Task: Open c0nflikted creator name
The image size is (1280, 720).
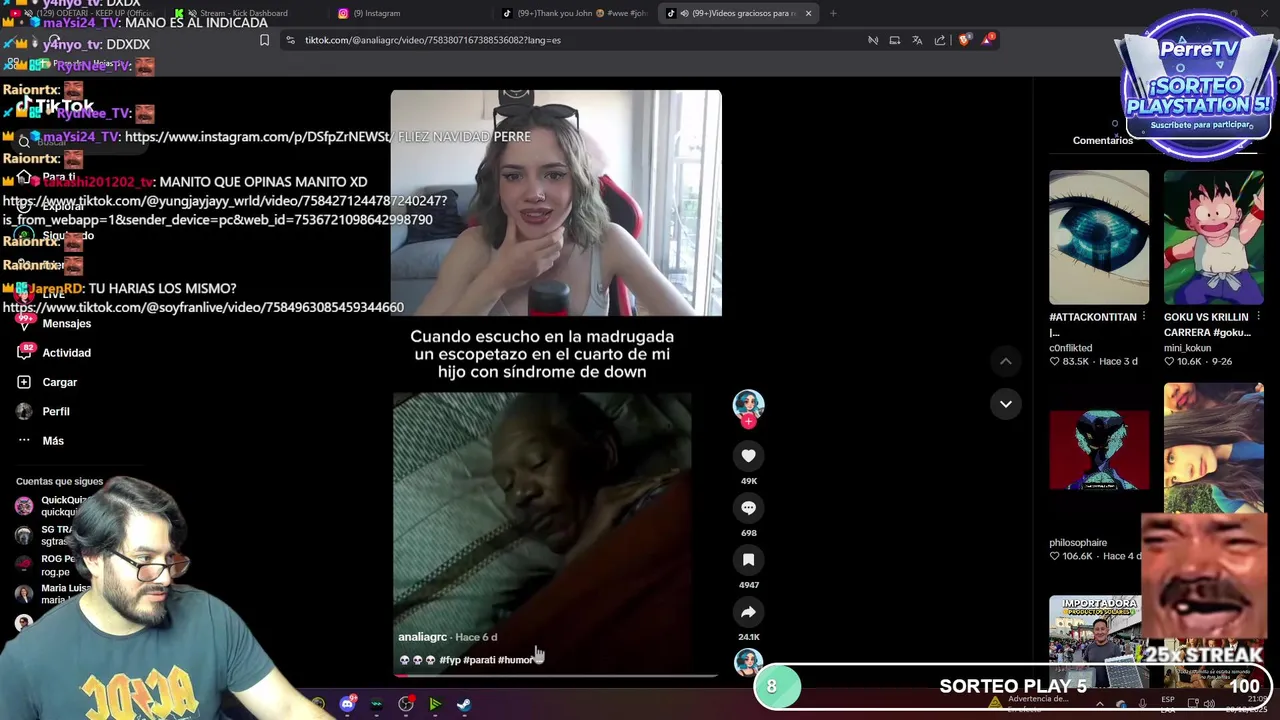Action: pyautogui.click(x=1070, y=348)
